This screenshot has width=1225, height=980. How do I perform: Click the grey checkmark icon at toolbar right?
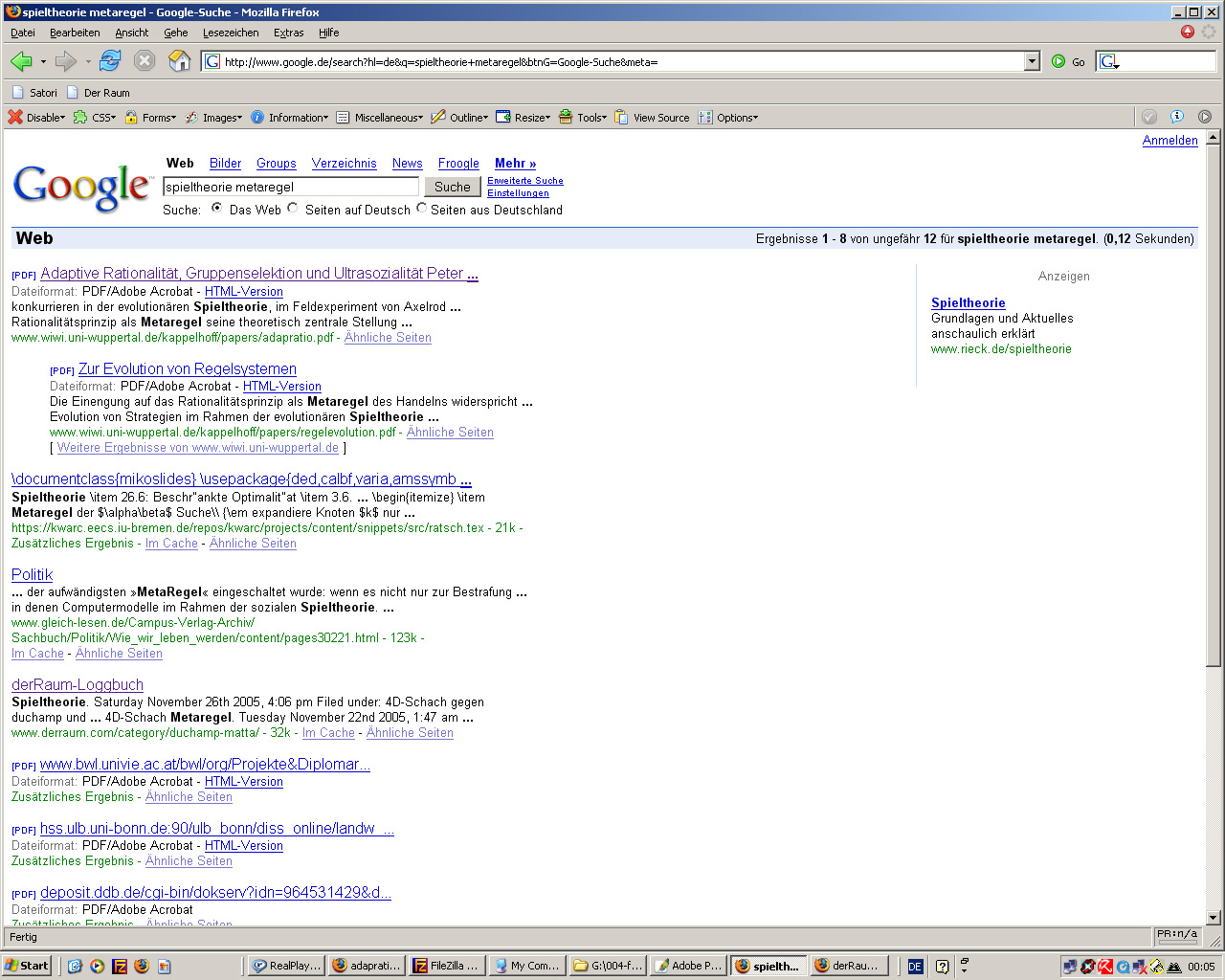point(1149,117)
